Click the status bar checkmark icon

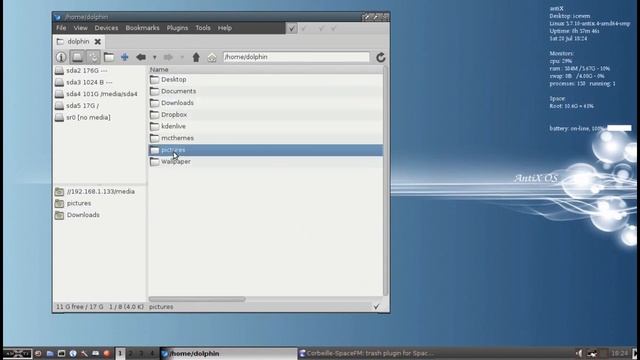tap(376, 307)
